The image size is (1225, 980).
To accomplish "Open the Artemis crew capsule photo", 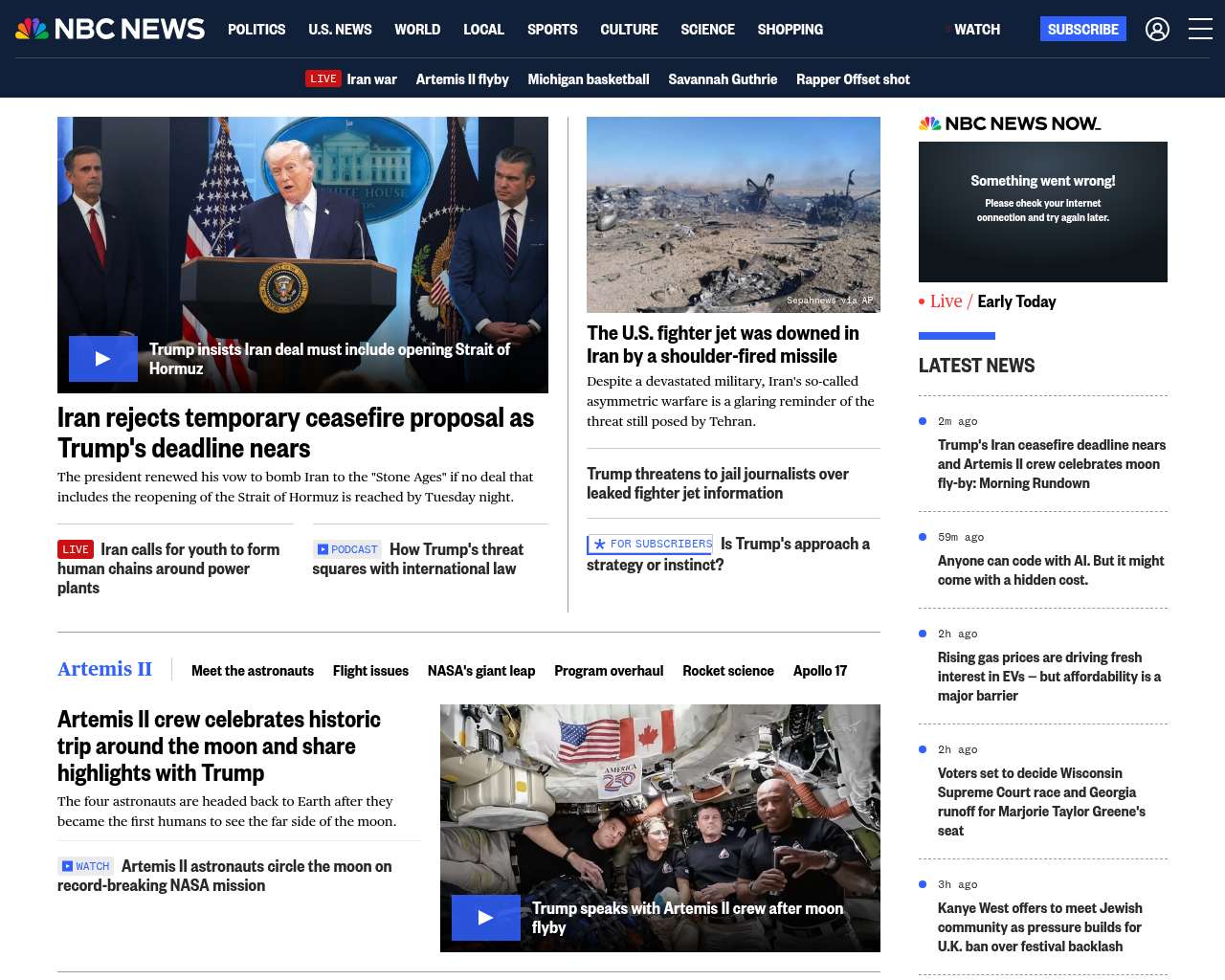I will (660, 828).
